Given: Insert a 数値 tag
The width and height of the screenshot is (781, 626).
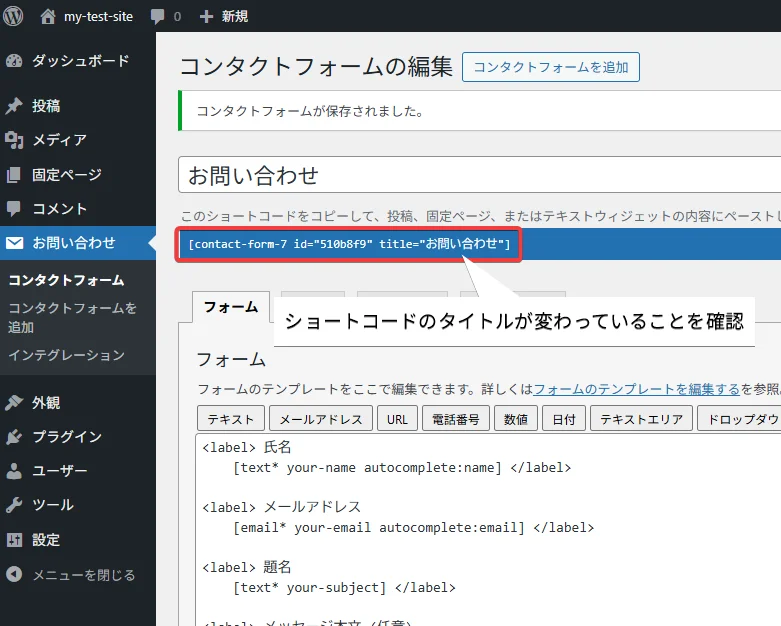Looking at the screenshot, I should pyautogui.click(x=516, y=419).
